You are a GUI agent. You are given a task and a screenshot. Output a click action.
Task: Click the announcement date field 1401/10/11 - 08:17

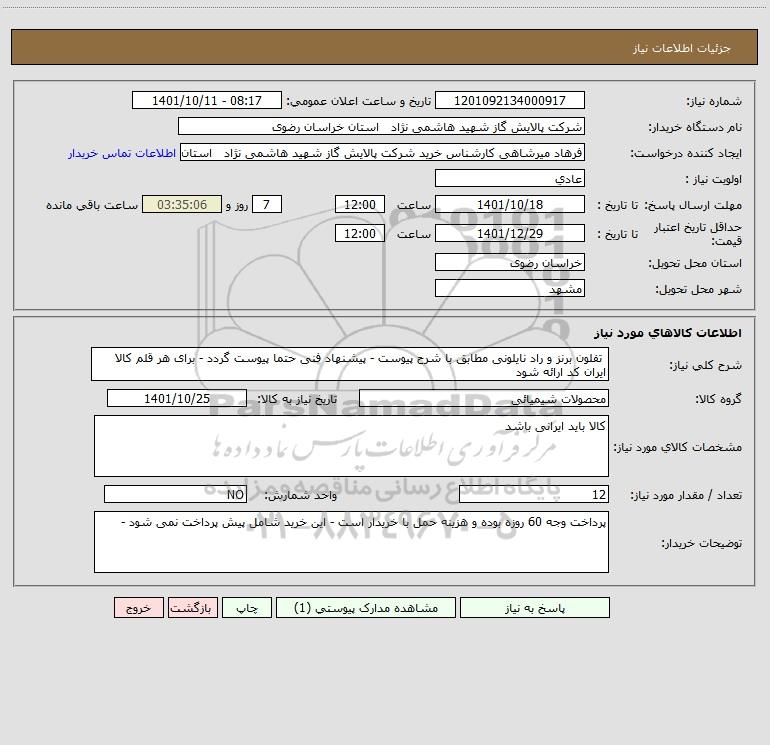click(x=207, y=100)
